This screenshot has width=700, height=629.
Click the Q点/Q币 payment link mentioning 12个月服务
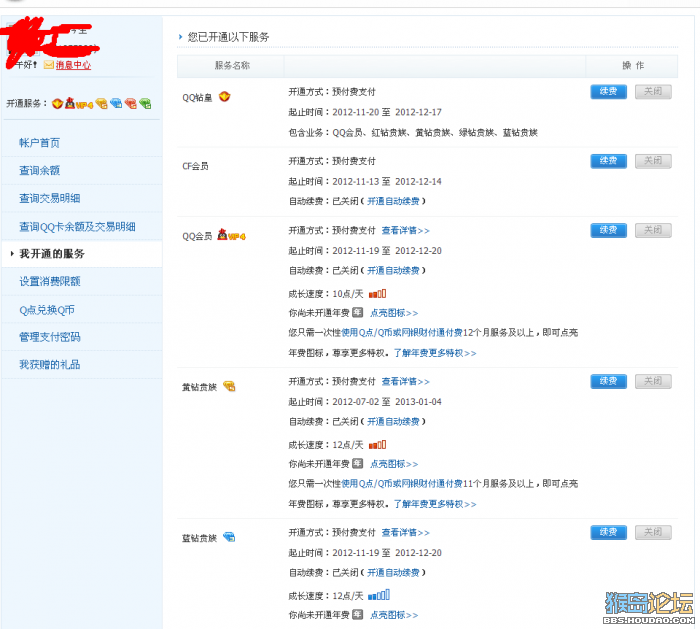[402, 333]
